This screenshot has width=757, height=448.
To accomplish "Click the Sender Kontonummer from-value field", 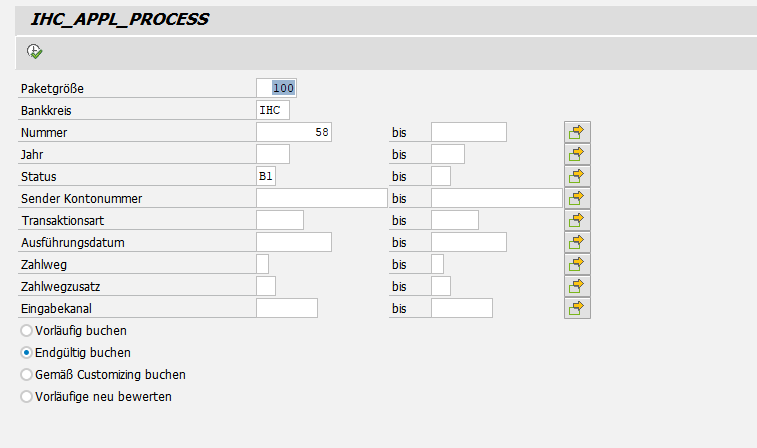I will pos(321,198).
